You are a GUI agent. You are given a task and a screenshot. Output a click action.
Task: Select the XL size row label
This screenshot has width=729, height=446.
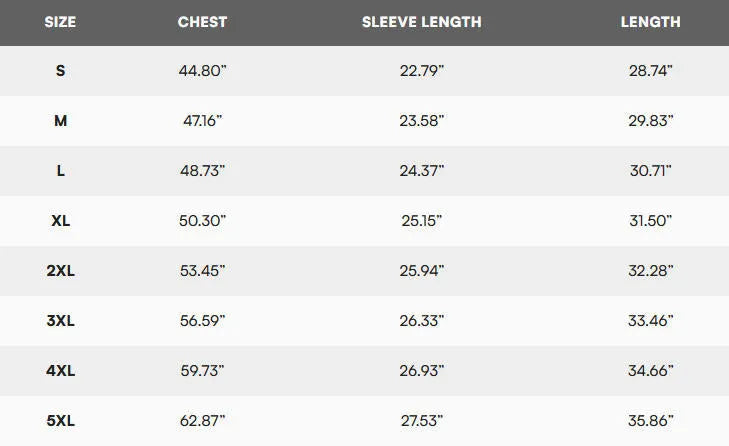60,220
